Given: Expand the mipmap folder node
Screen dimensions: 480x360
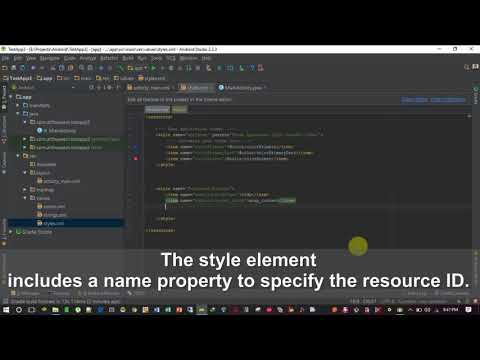Looking at the screenshot, I should coord(25,189).
